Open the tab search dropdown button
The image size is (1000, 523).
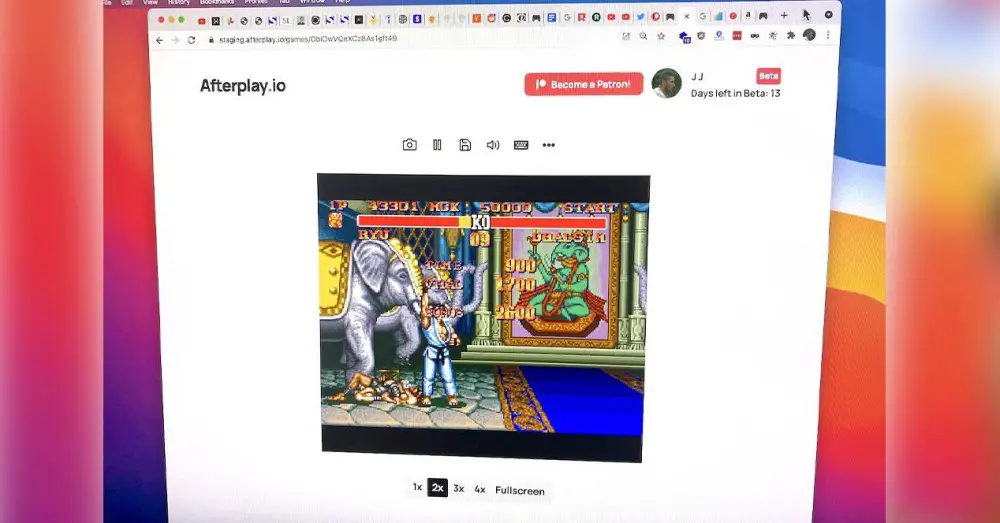(828, 15)
